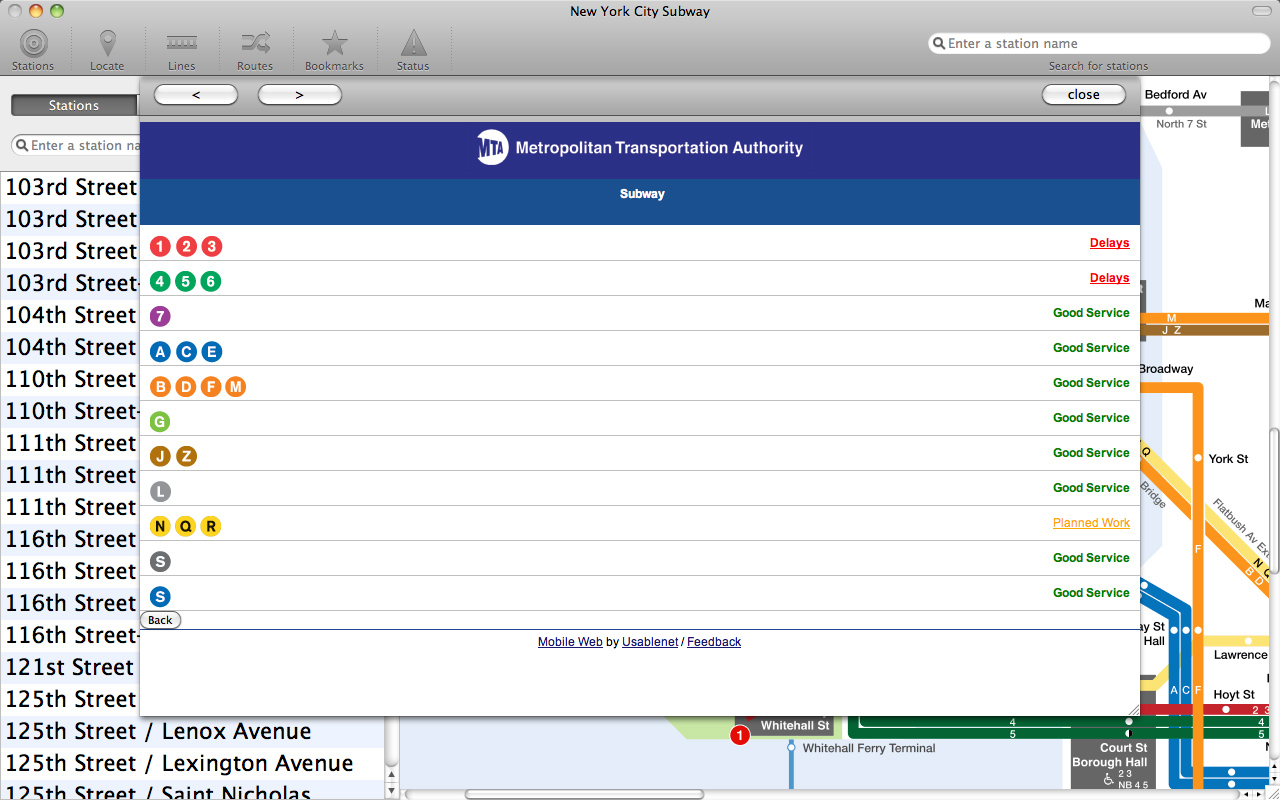Click the red 1 marker near Whitehall St
The height and width of the screenshot is (800, 1280).
coord(740,737)
